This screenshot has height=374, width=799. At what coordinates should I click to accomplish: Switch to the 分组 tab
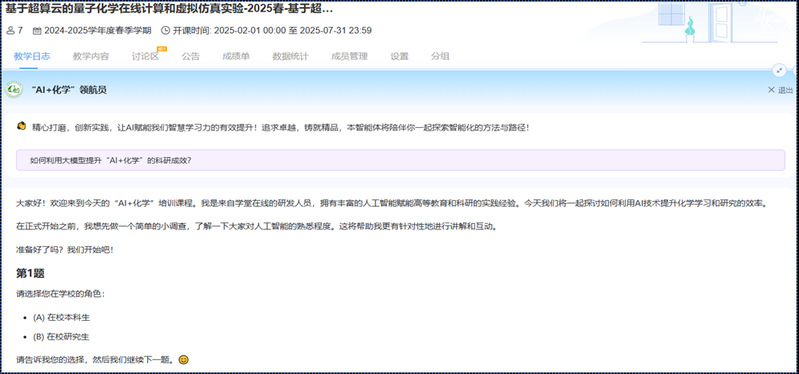coord(440,57)
